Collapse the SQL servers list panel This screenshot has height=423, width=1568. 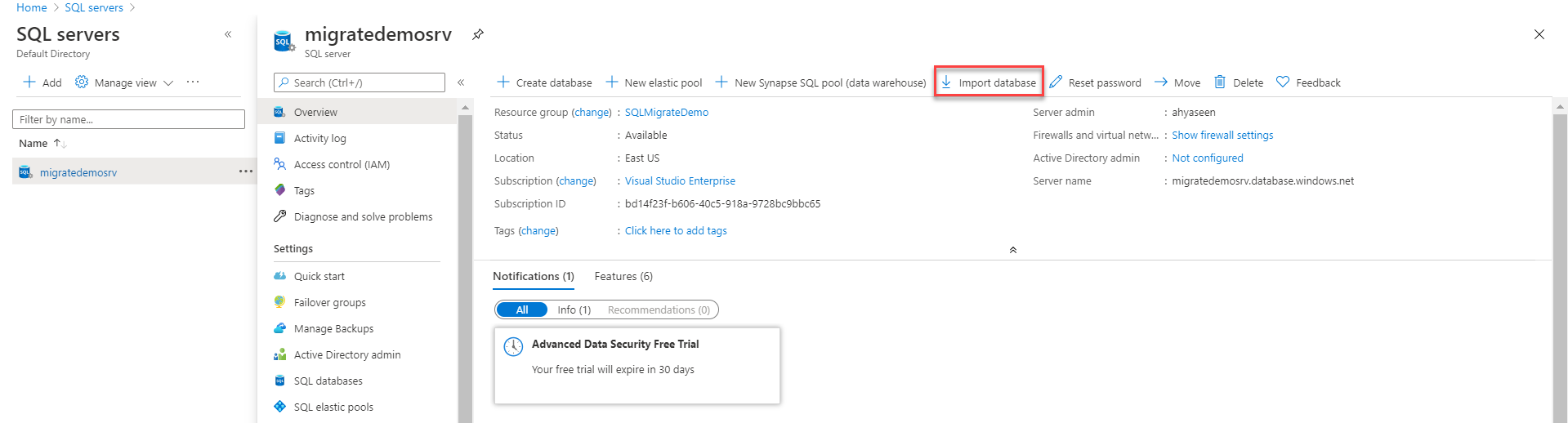[x=228, y=34]
